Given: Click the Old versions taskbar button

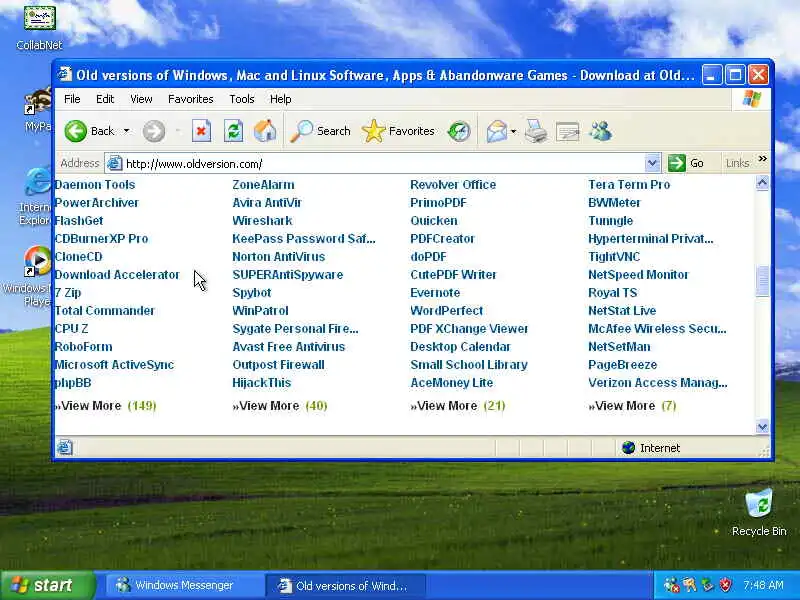Looking at the screenshot, I should point(345,585).
